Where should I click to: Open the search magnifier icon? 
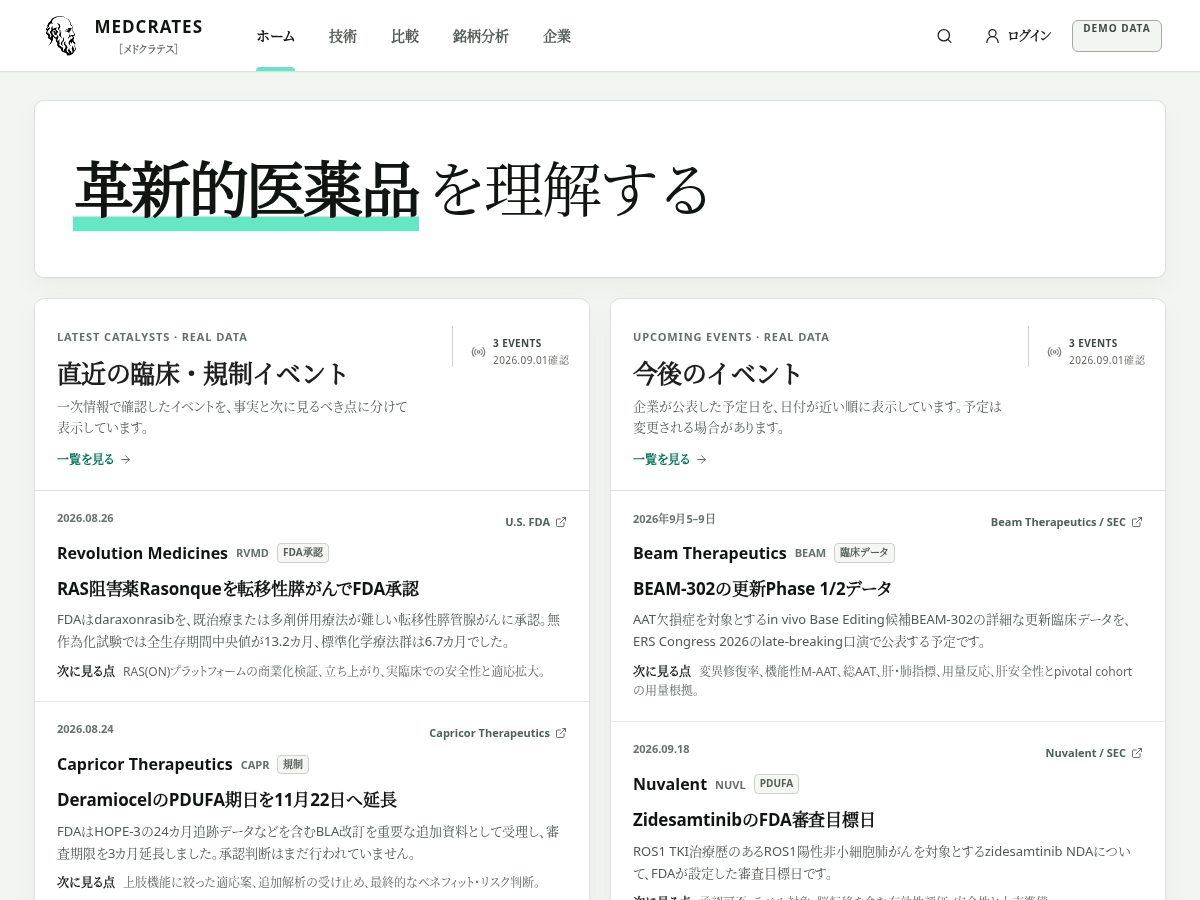(944, 36)
